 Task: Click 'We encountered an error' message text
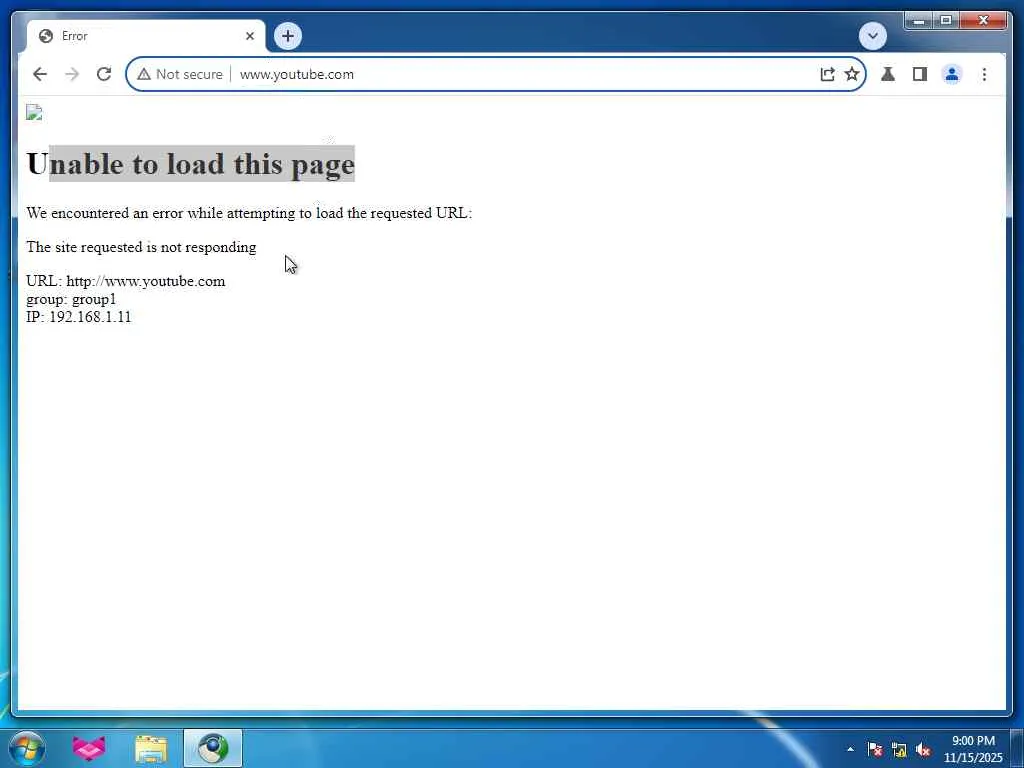pos(249,213)
